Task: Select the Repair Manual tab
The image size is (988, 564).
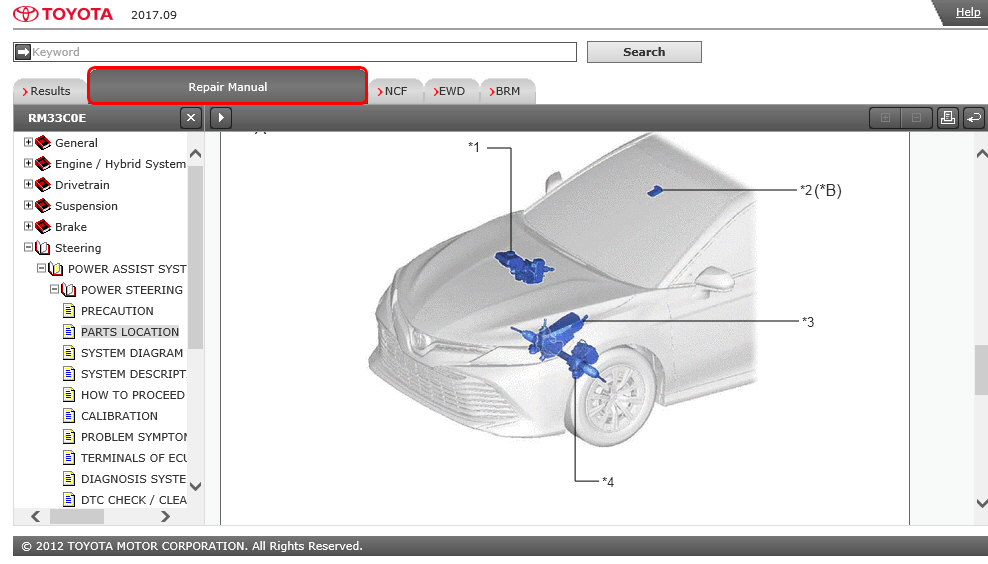Action: pyautogui.click(x=227, y=86)
